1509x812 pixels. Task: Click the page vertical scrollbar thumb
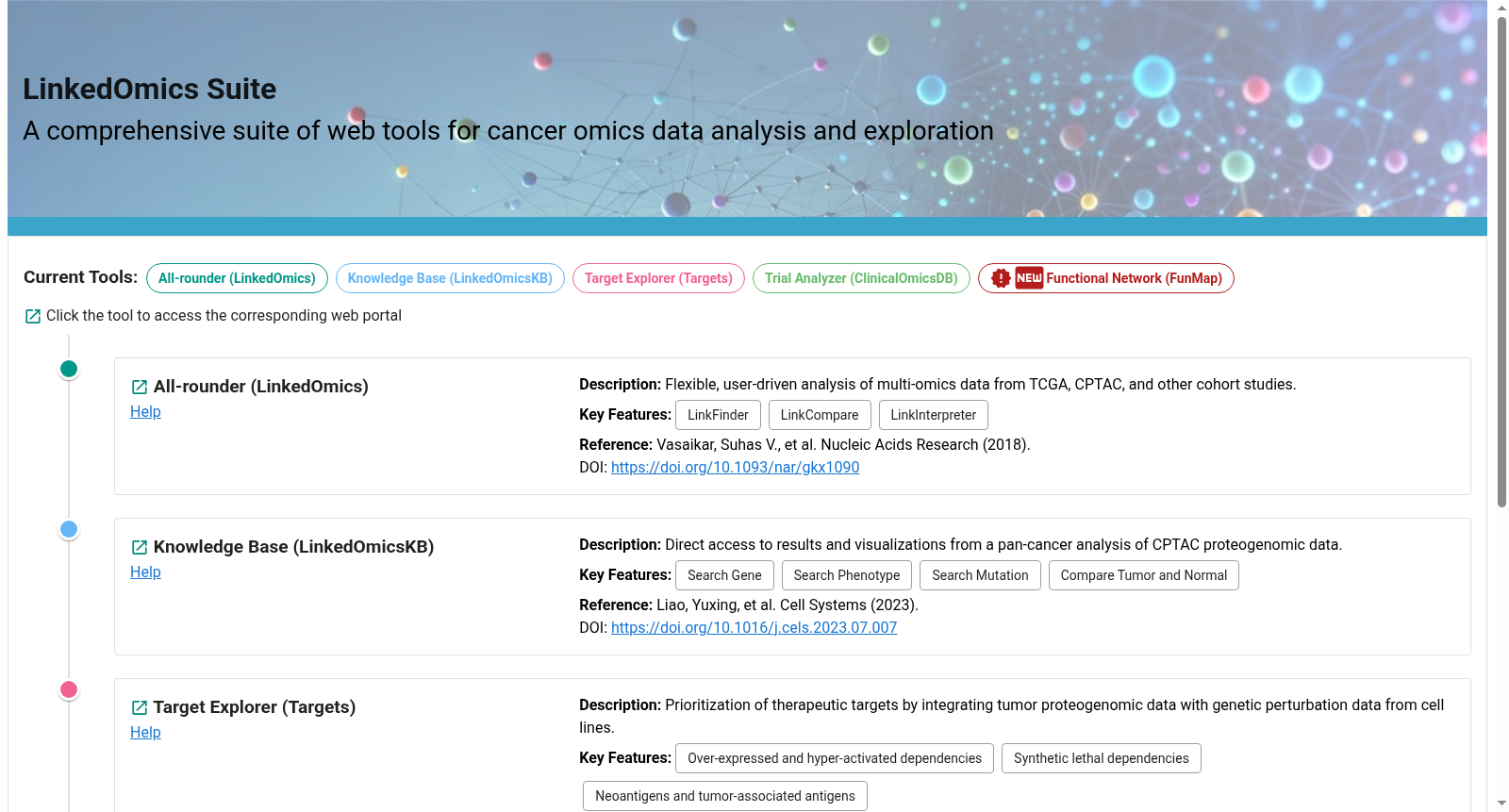pos(1501,262)
